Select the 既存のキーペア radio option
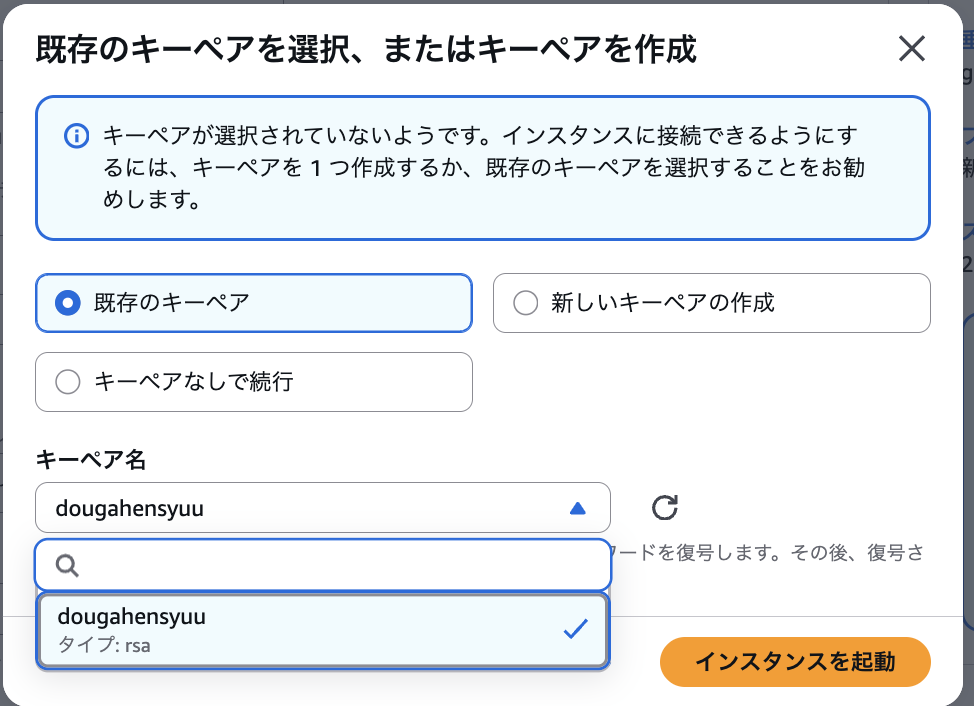The width and height of the screenshot is (974, 706). click(x=68, y=303)
